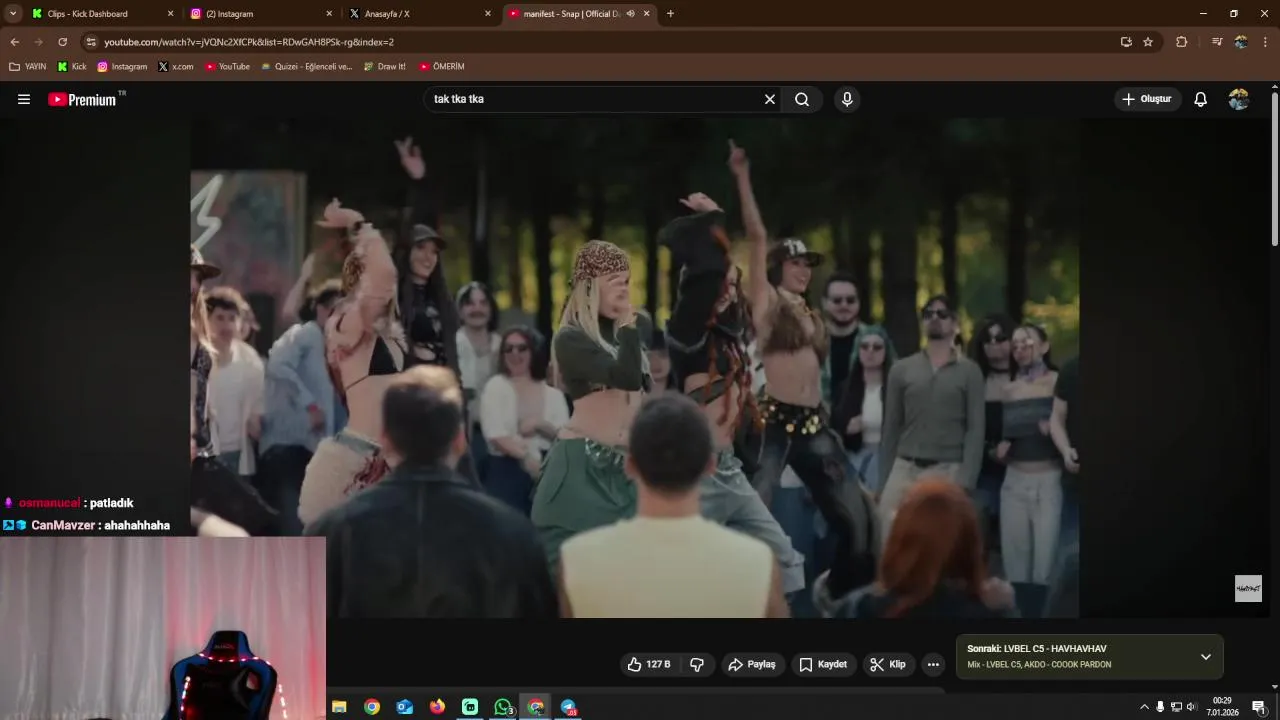Image resolution: width=1280 pixels, height=720 pixels.
Task: Open Firefox from the taskbar
Action: (x=437, y=707)
